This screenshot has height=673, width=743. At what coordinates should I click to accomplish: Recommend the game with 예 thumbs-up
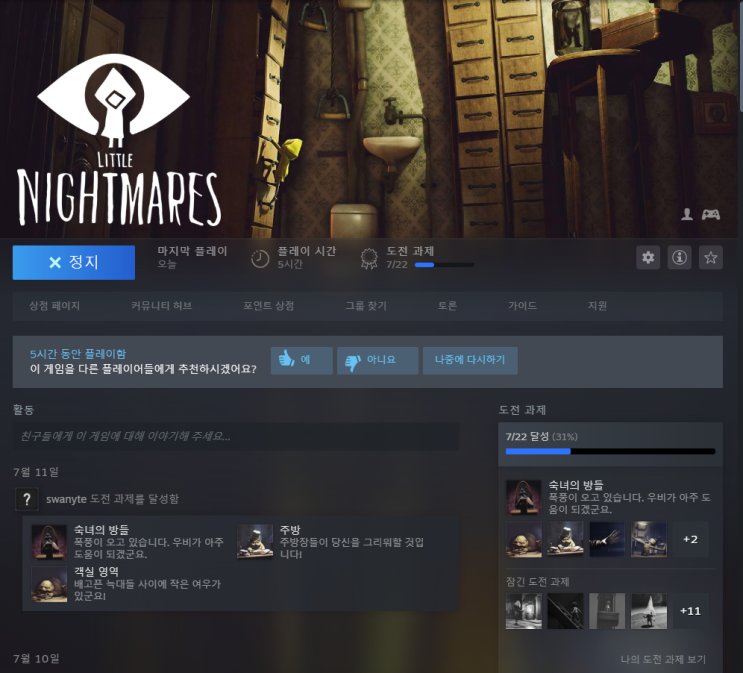coord(301,360)
